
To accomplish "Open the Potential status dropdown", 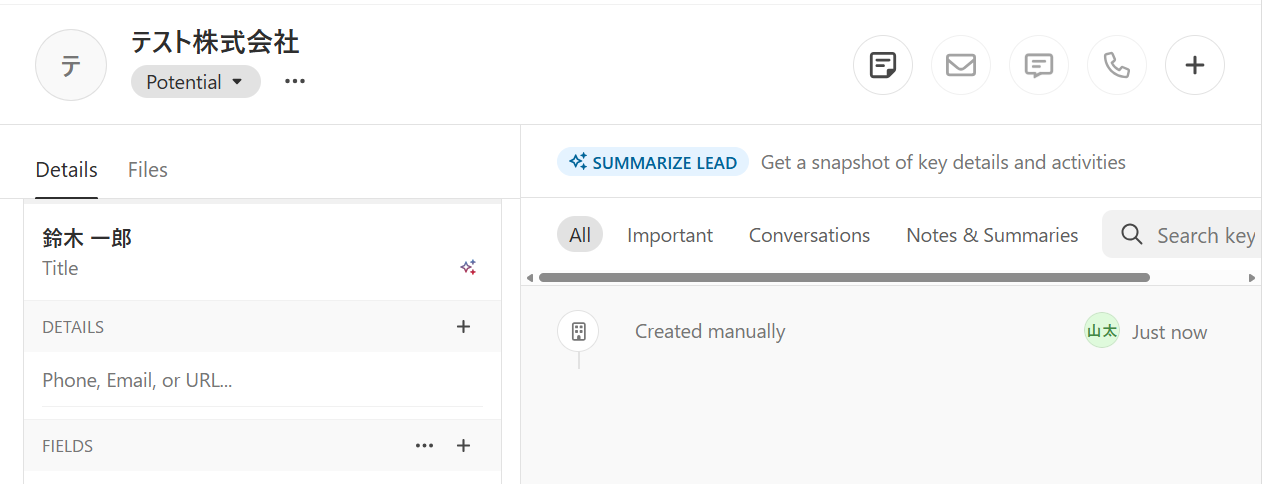I will (195, 82).
